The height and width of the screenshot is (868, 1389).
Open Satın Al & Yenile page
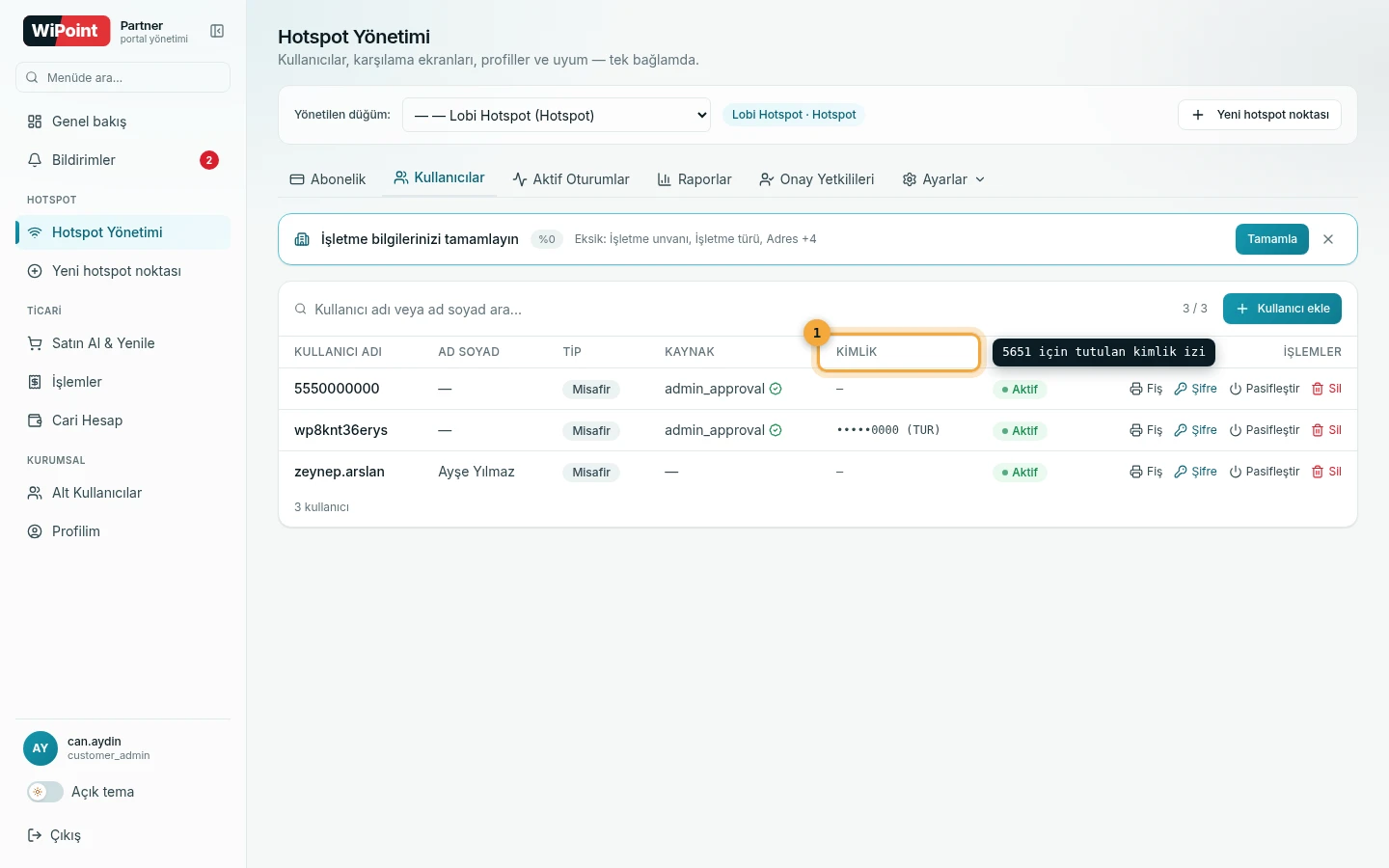tap(123, 343)
